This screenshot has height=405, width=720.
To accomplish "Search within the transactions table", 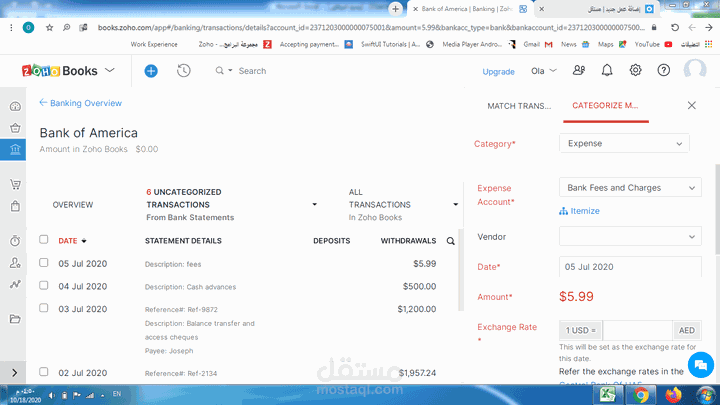I will click(450, 241).
